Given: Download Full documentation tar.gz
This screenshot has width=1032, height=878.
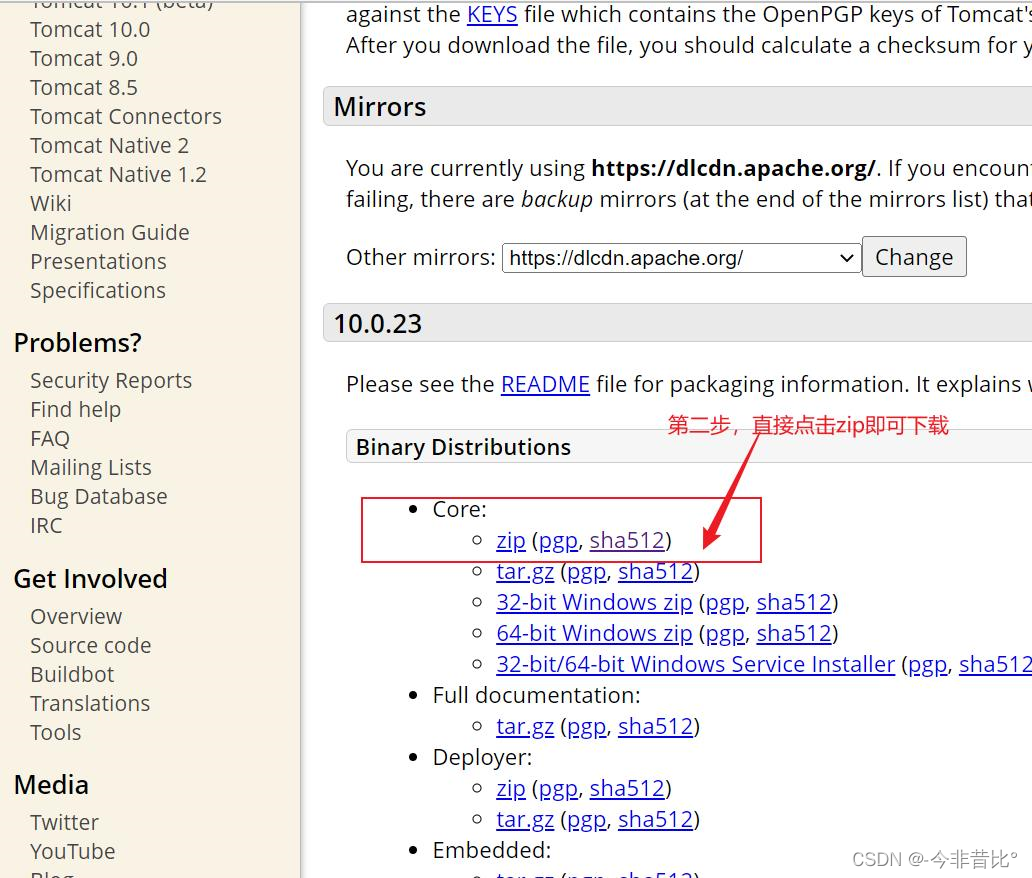Looking at the screenshot, I should (525, 727).
